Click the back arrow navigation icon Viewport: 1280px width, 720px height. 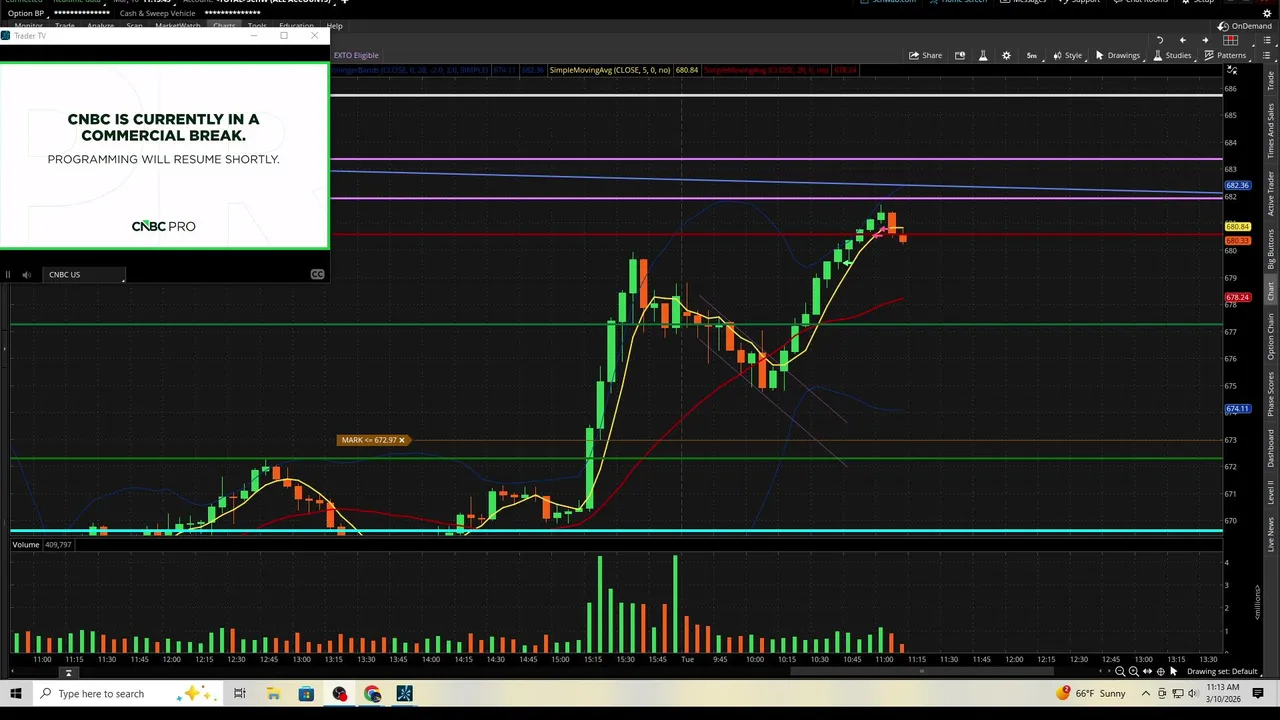coord(1182,40)
